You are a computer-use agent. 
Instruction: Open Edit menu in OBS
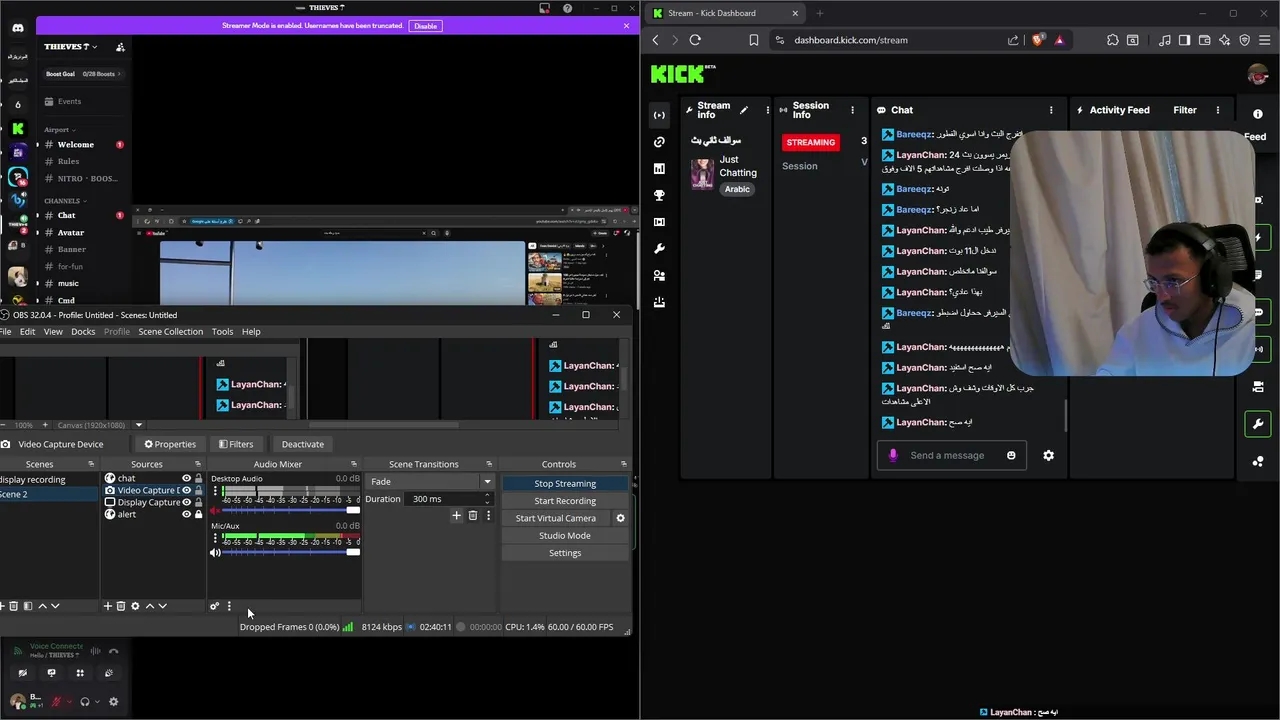[27, 331]
